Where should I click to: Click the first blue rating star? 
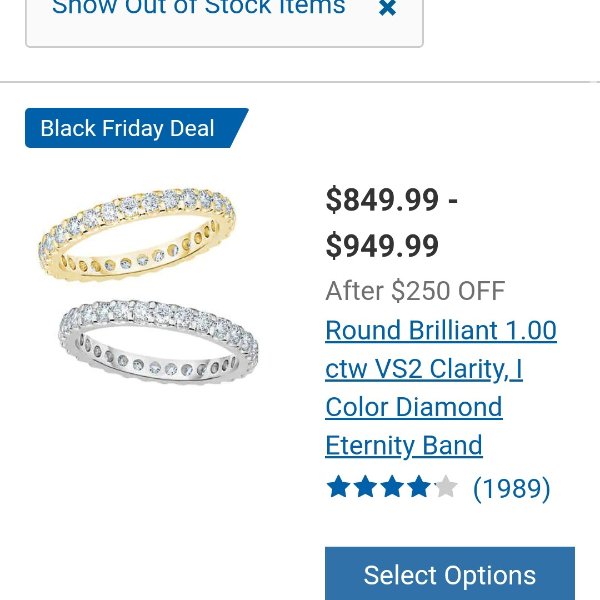(339, 487)
